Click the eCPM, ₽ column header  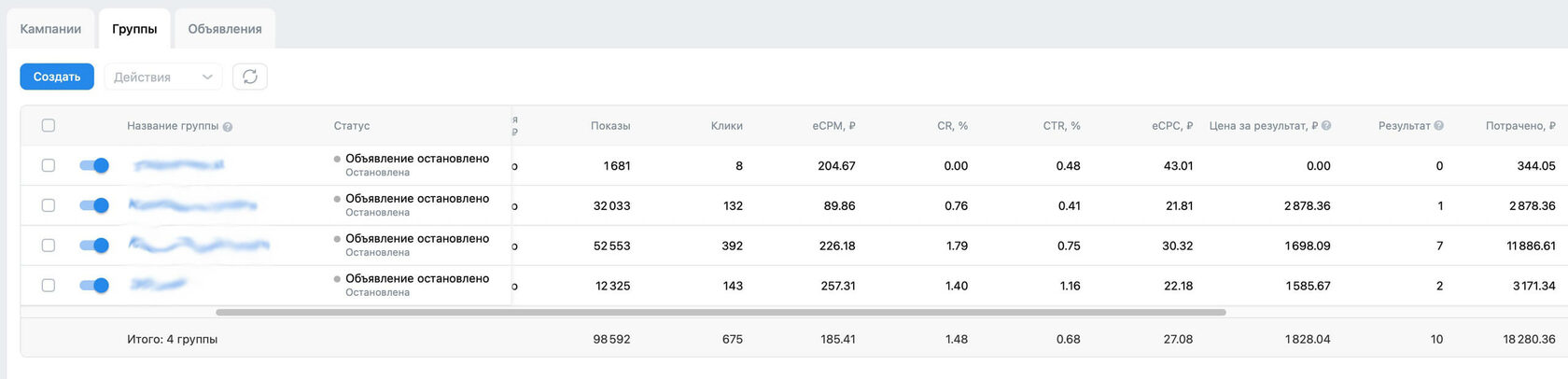pyautogui.click(x=833, y=126)
